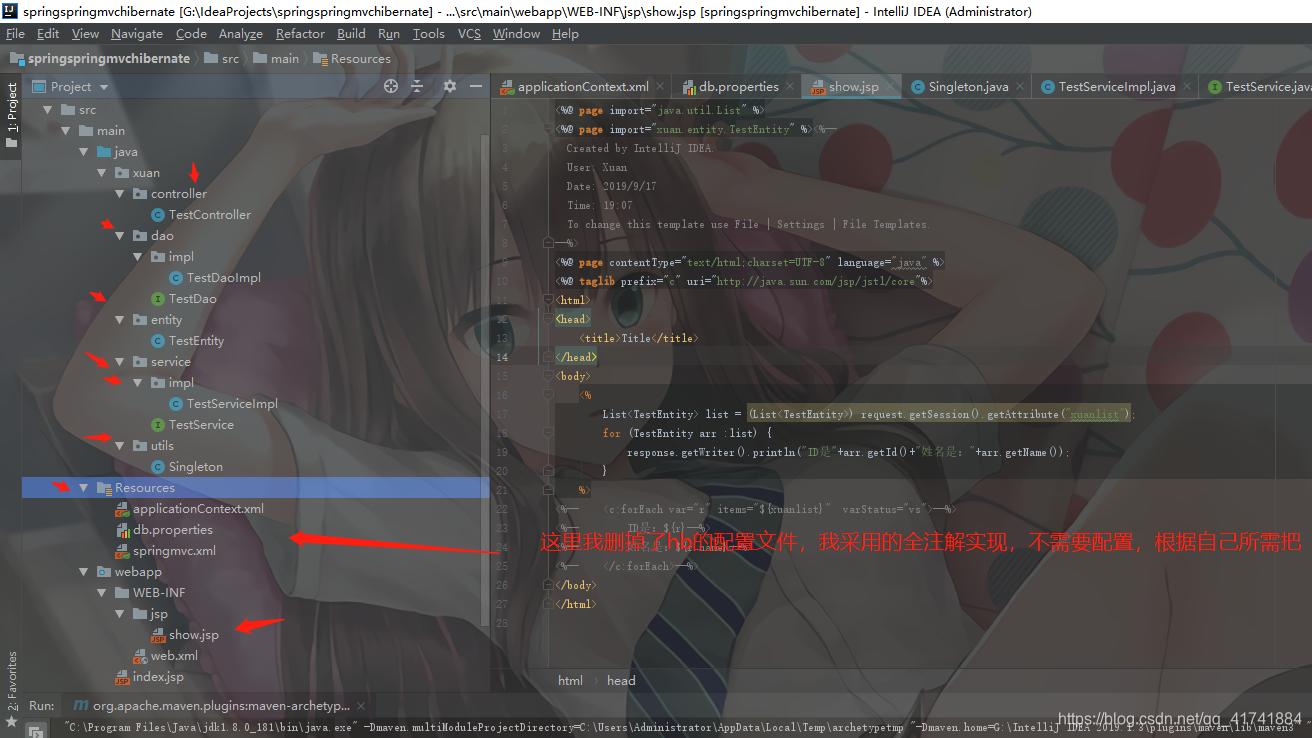Open the Refactor menu

click(300, 33)
